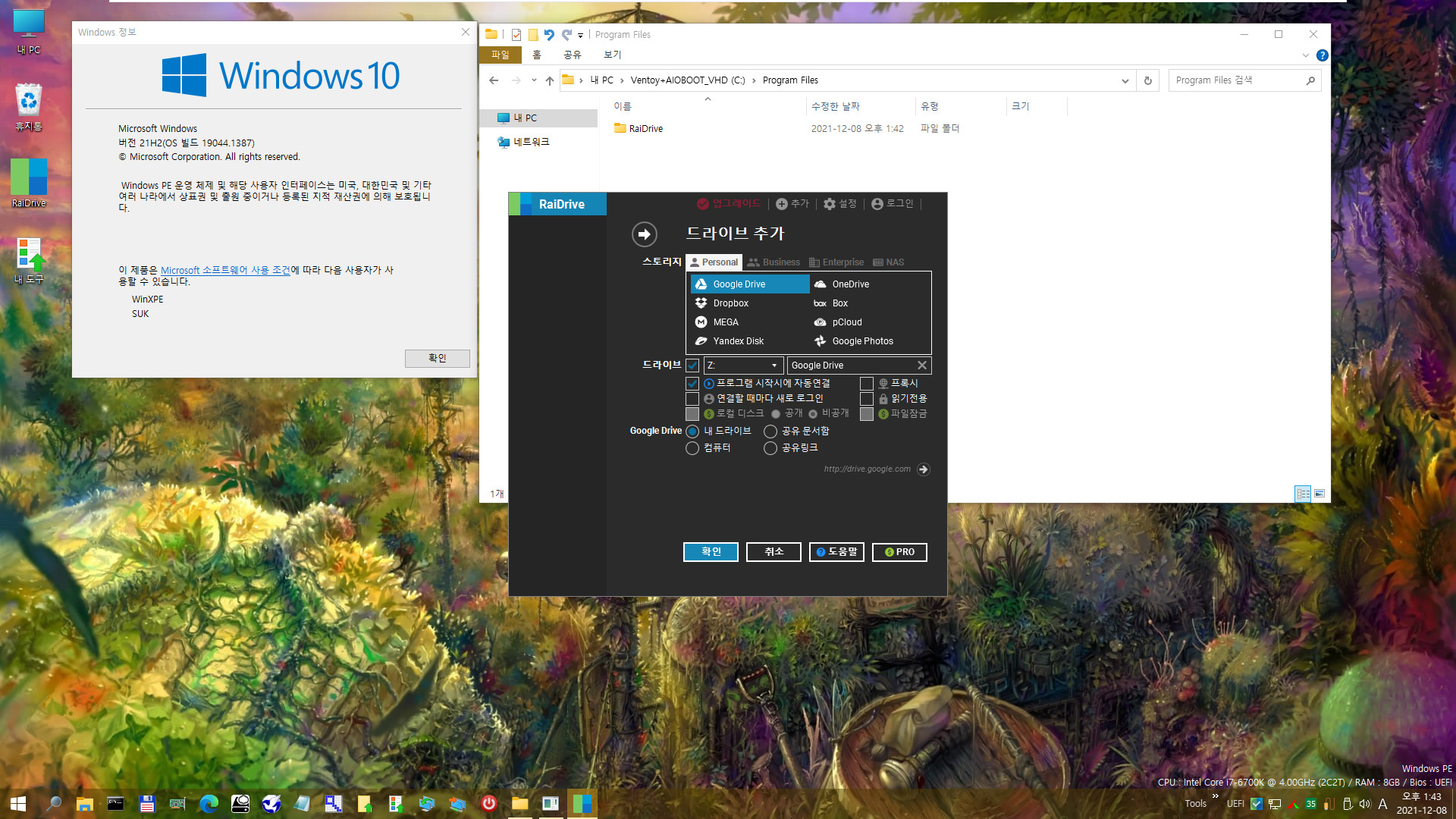The width and height of the screenshot is (1456, 819).
Task: Expand taskbar Tools overflow chevron
Action: (1216, 795)
